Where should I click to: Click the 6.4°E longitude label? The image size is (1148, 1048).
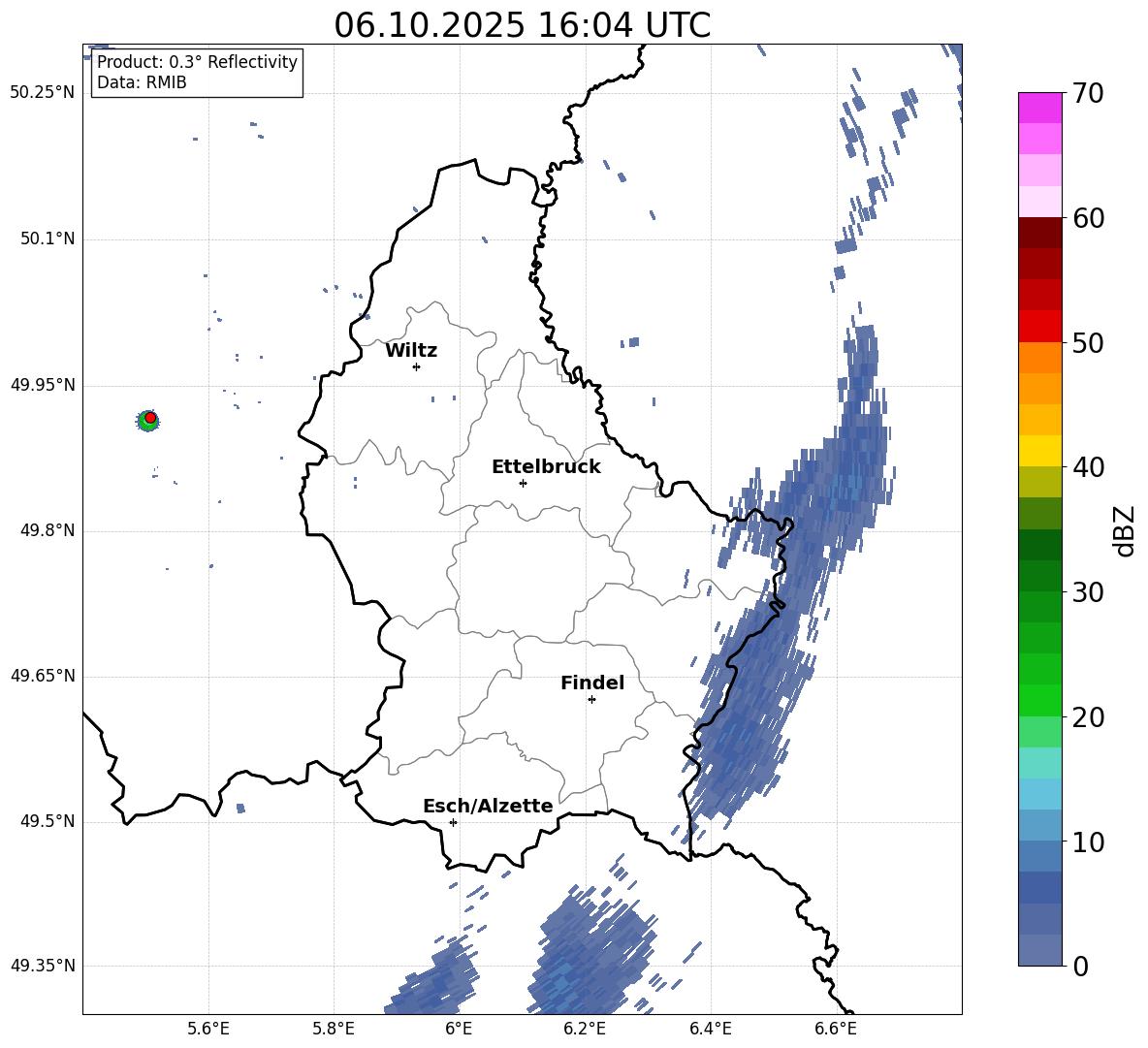(710, 1029)
